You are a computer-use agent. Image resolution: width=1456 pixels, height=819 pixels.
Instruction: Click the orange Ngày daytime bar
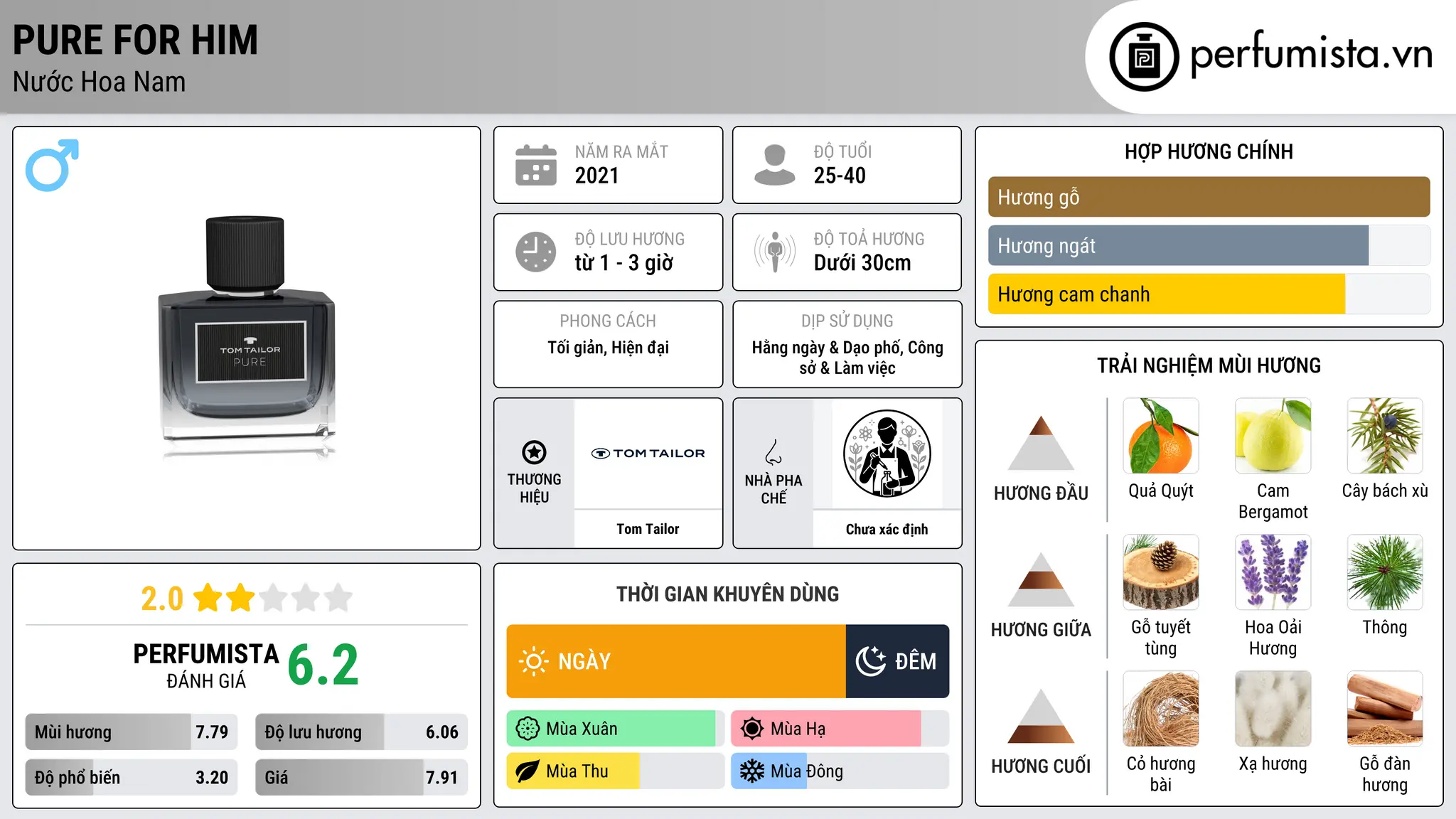click(676, 661)
